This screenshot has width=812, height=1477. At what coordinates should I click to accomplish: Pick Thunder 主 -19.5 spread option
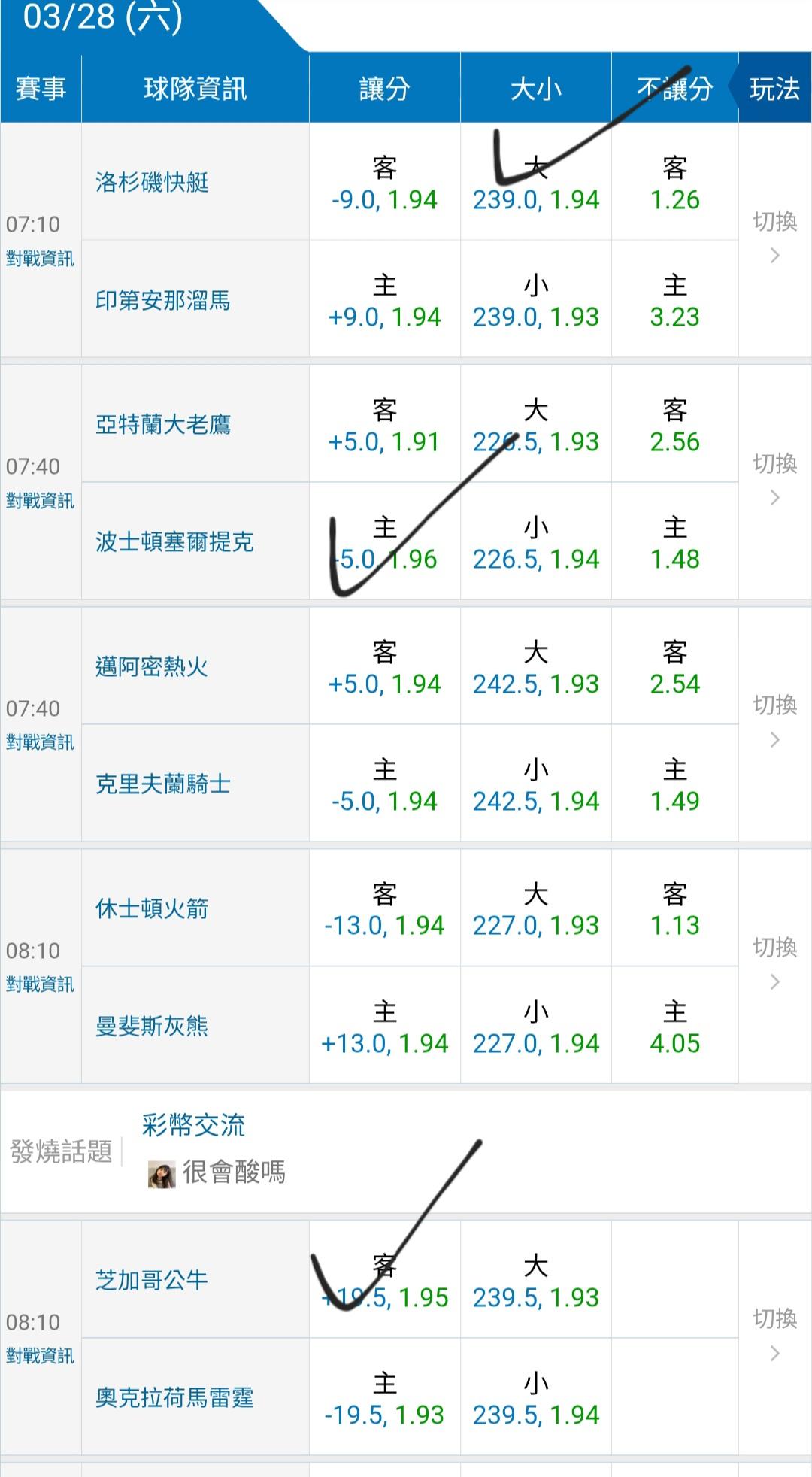(x=384, y=1399)
